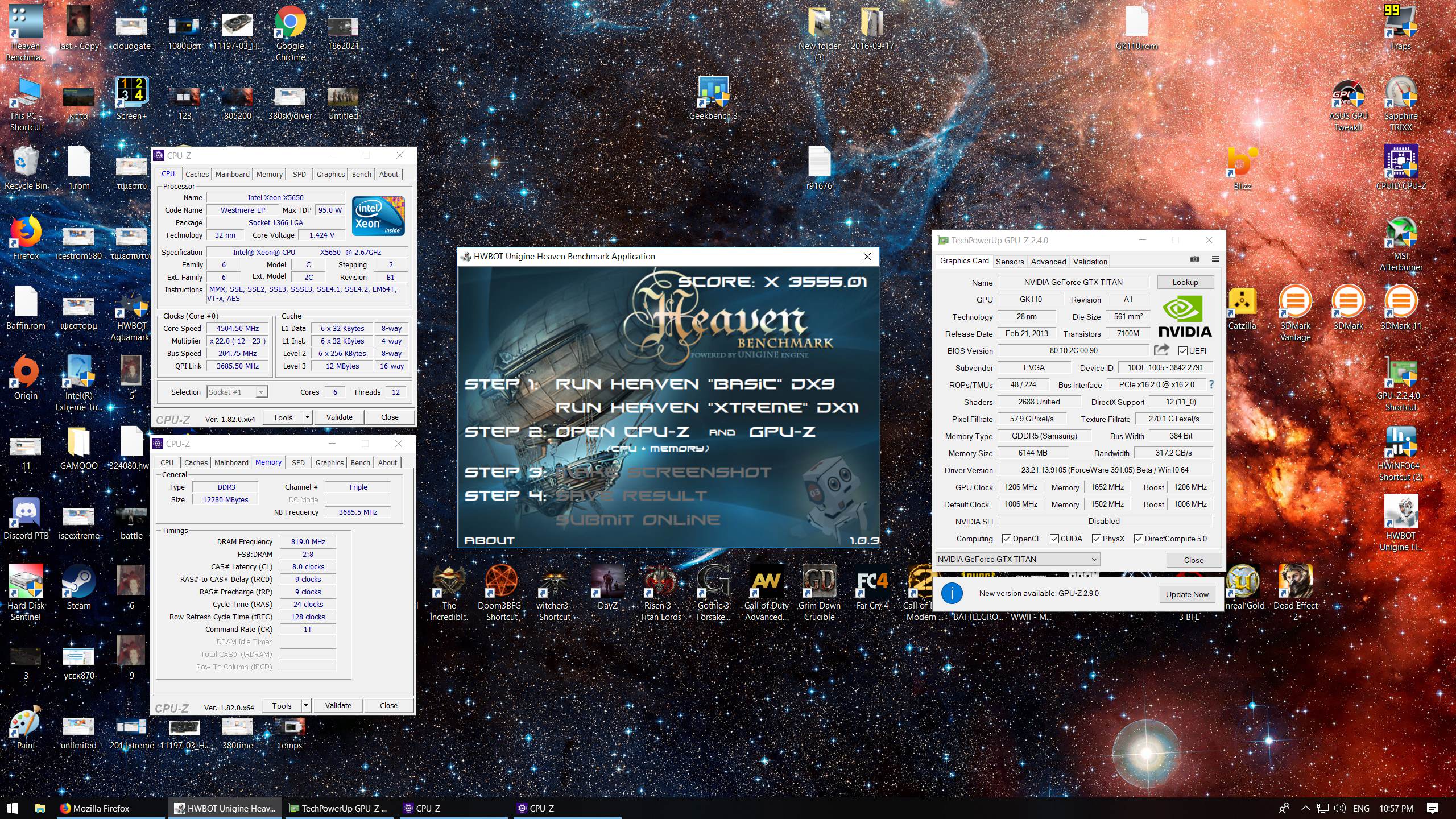Click the GPU name field NVIDIA GeForce GTX TITAN

pyautogui.click(x=1073, y=282)
